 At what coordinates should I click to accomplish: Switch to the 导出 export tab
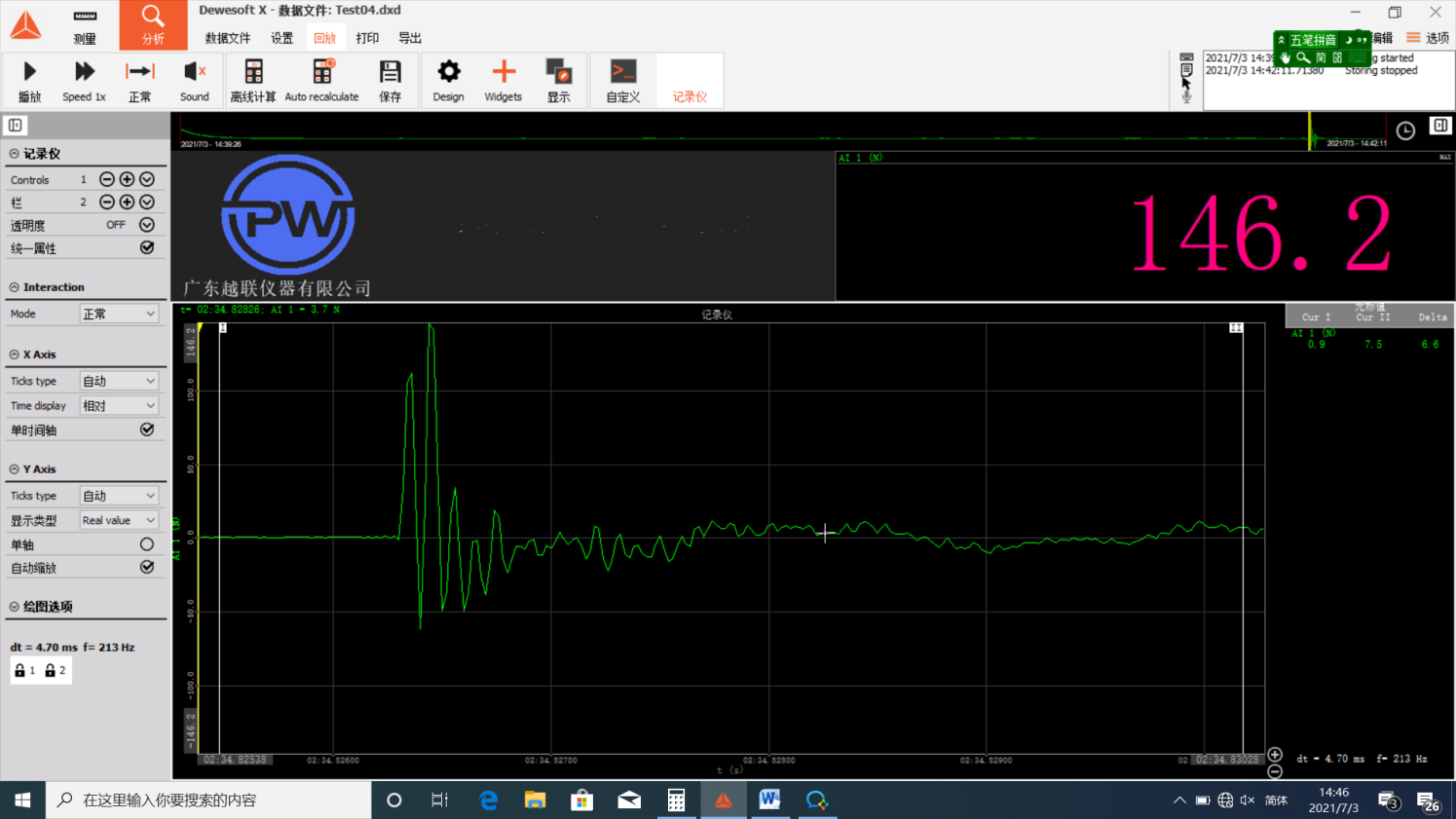click(x=410, y=38)
